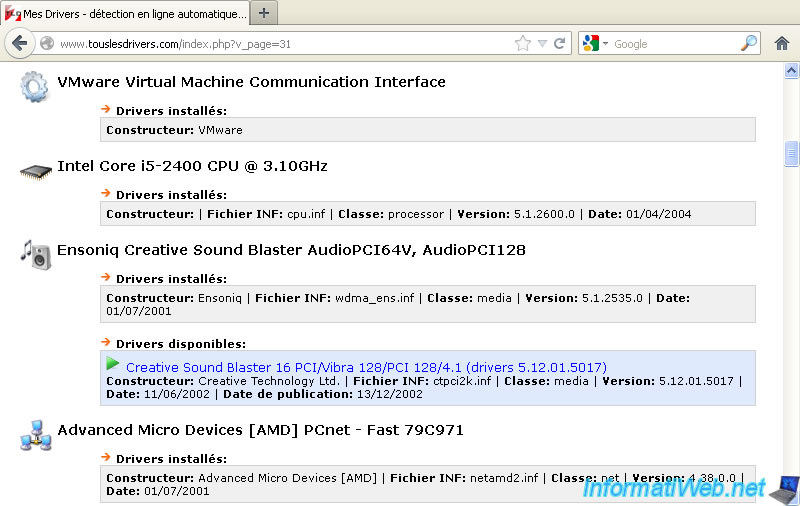Click the vertical scrollbar thumb
Screen dimensions: 800x506
[791, 153]
